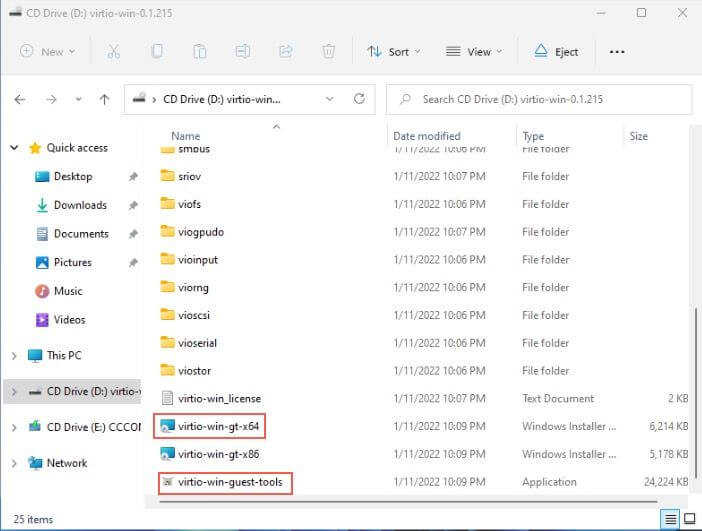Viewport: 702px width, 531px height.
Task: Open the New item menu
Action: tap(48, 51)
